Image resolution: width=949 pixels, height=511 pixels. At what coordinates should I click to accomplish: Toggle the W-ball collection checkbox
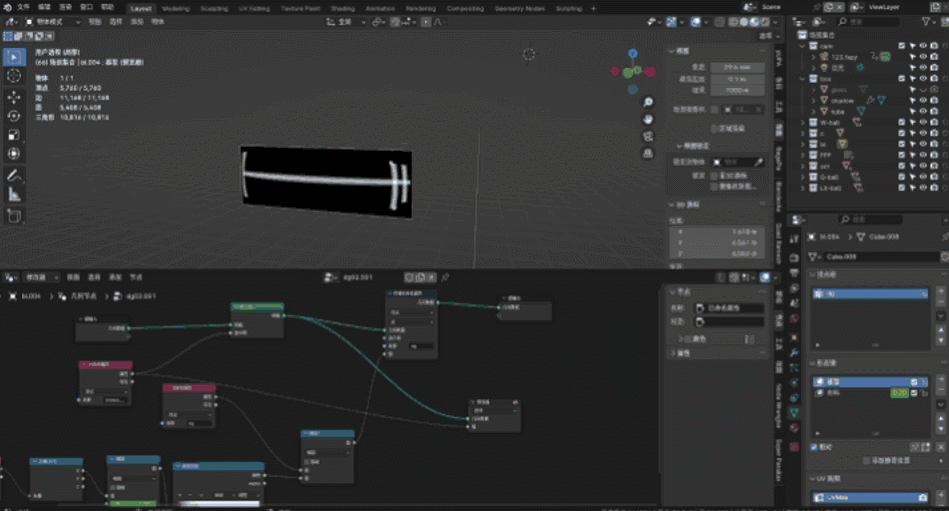902,122
